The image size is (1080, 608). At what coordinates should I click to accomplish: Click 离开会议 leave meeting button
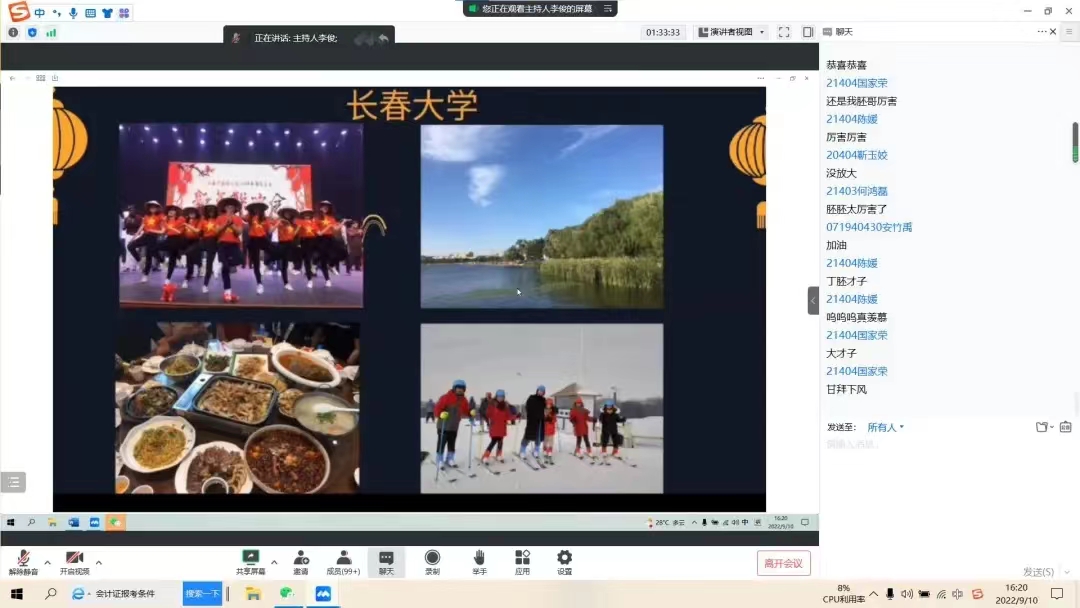783,563
